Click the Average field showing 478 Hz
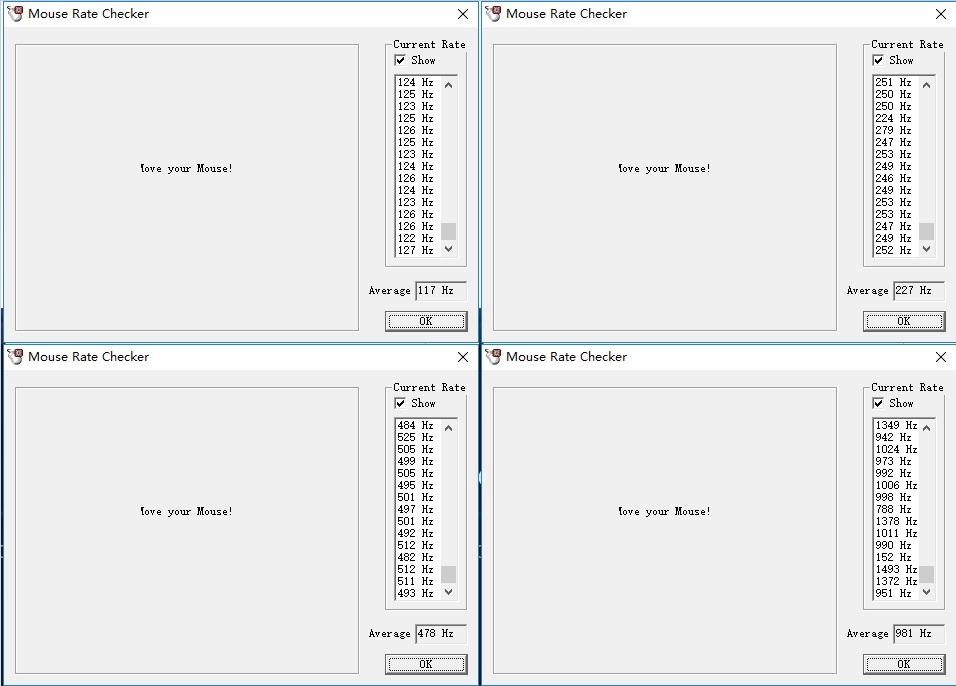Viewport: 956px width, 686px height. click(441, 634)
